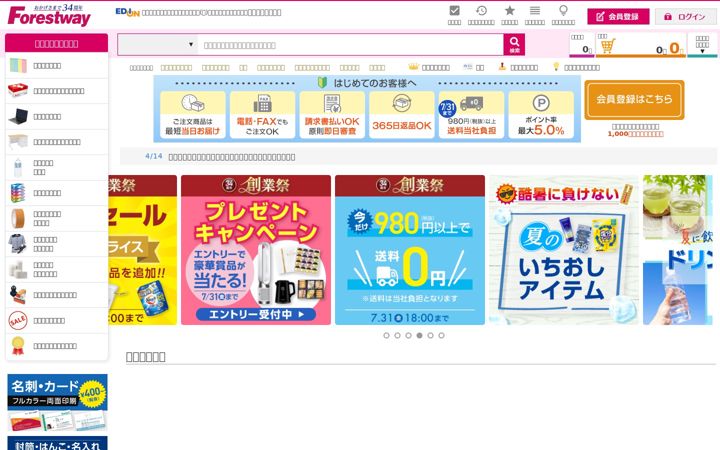Expand the teal dropdown beside the cart
720x450 pixels.
(x=702, y=45)
